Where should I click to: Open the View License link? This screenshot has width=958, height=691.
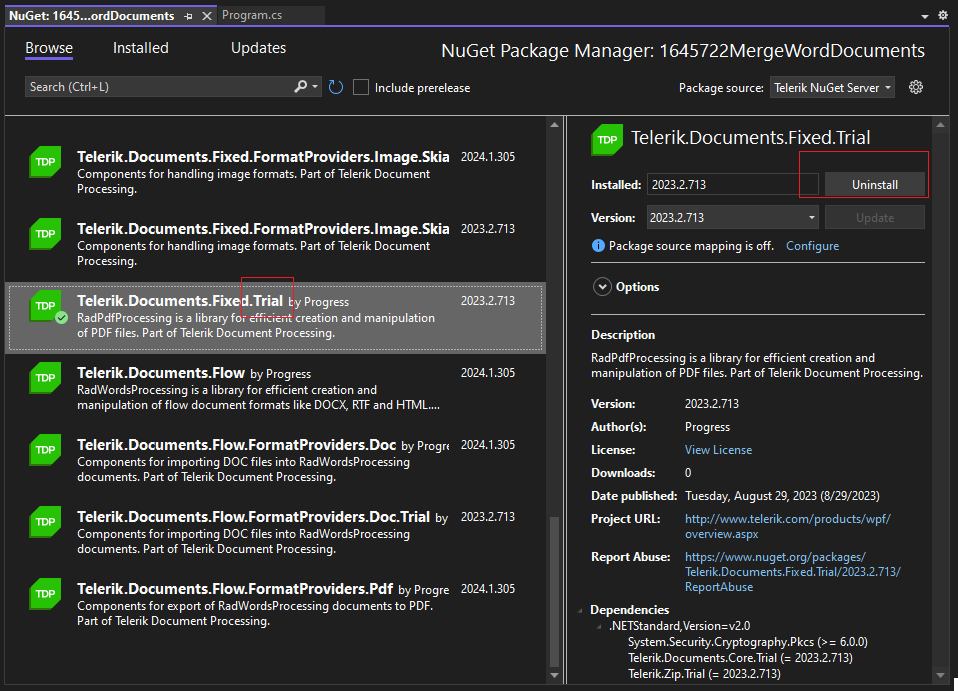click(x=718, y=450)
